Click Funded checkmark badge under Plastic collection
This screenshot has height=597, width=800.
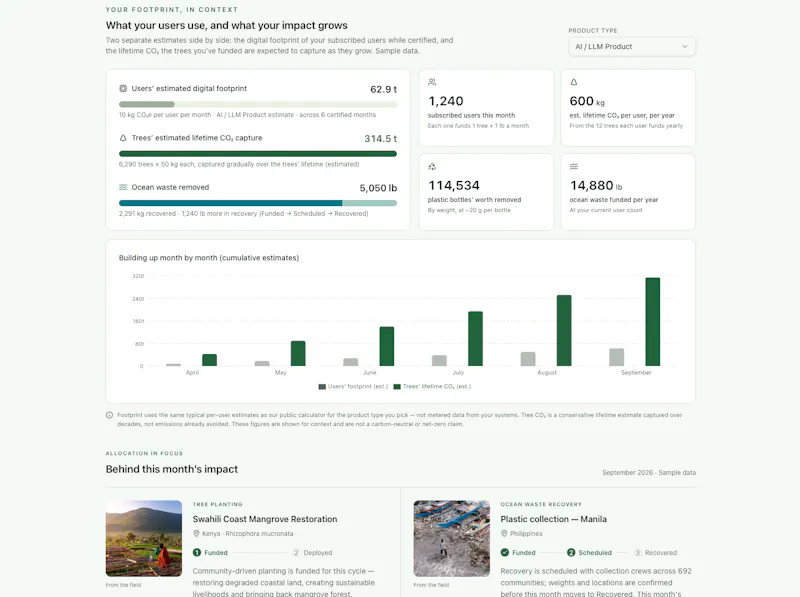505,553
